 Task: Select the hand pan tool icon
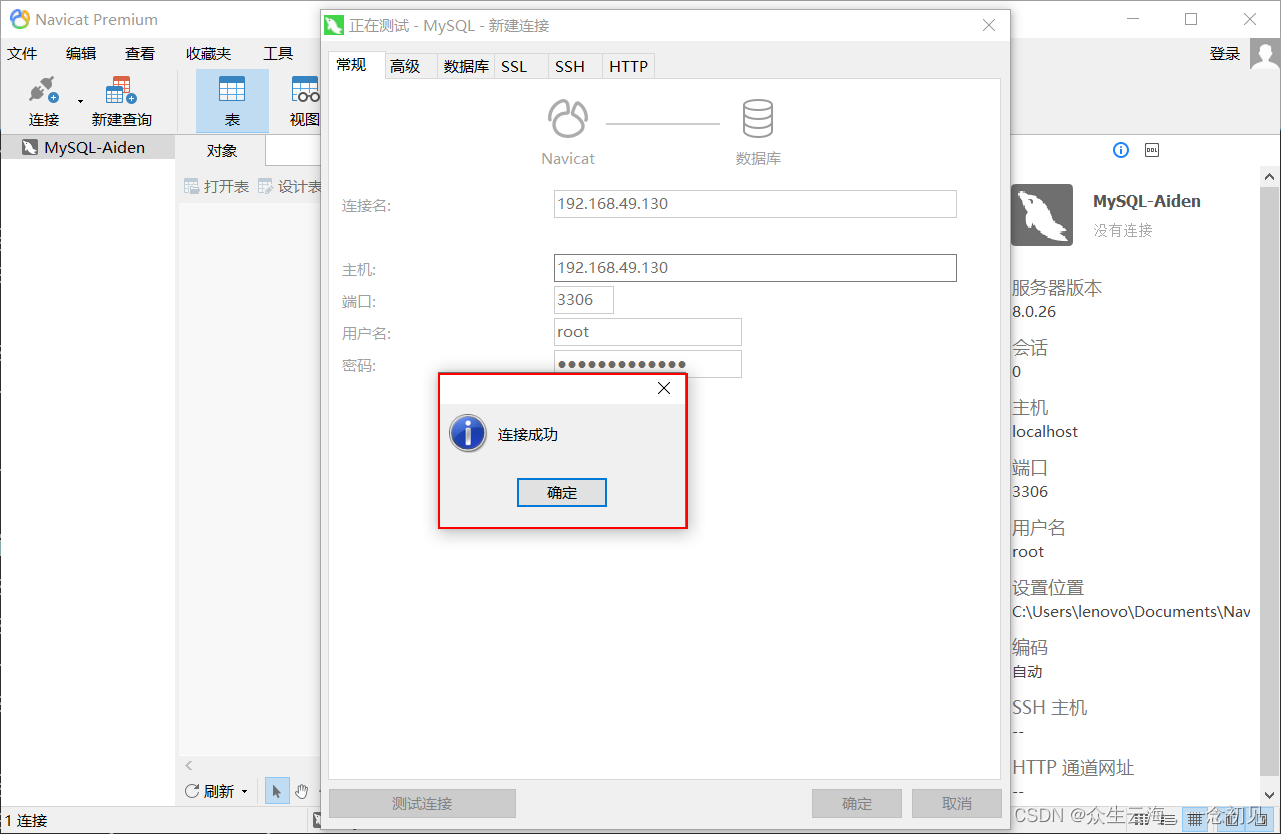pos(302,791)
